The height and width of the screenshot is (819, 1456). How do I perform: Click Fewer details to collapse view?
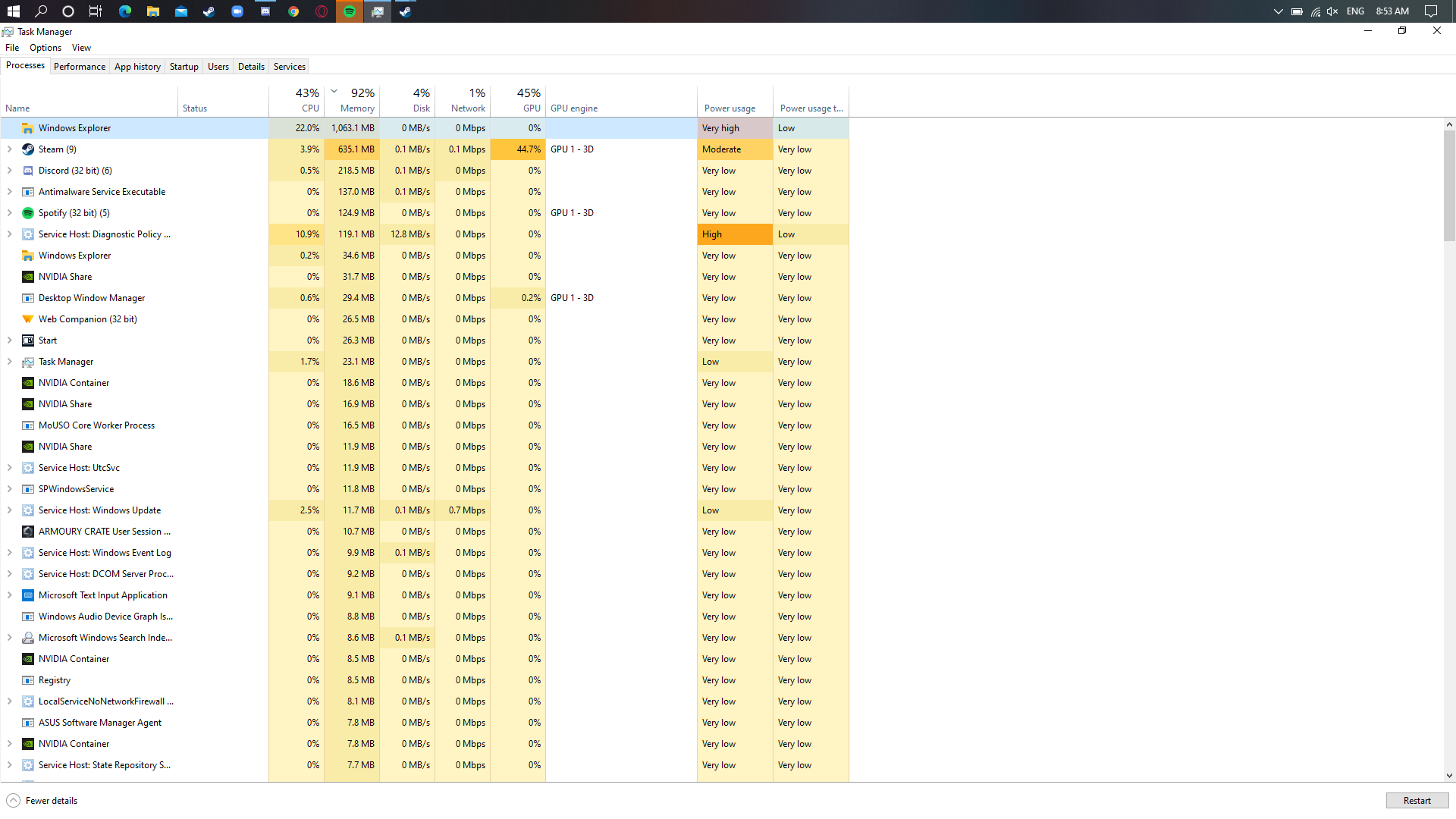42,801
